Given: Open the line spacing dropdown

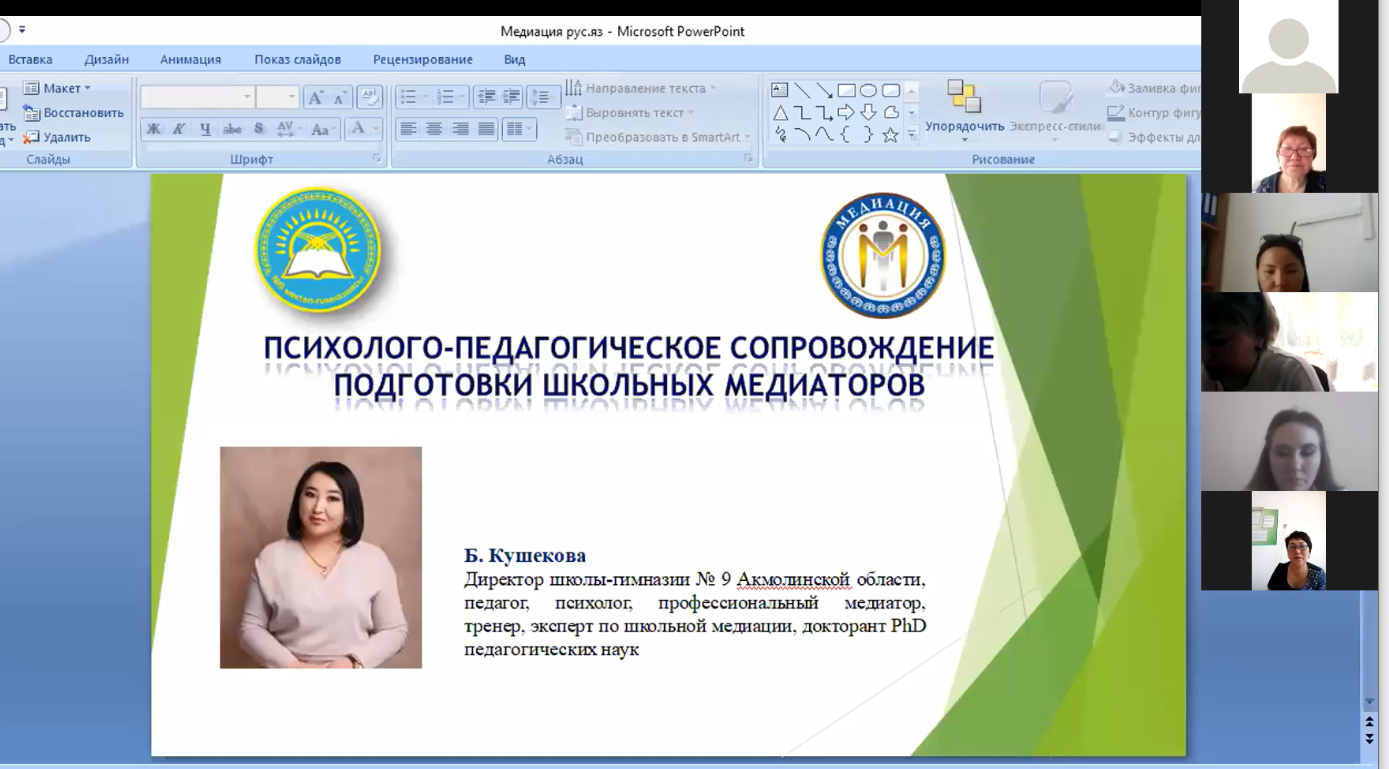Looking at the screenshot, I should (x=543, y=97).
